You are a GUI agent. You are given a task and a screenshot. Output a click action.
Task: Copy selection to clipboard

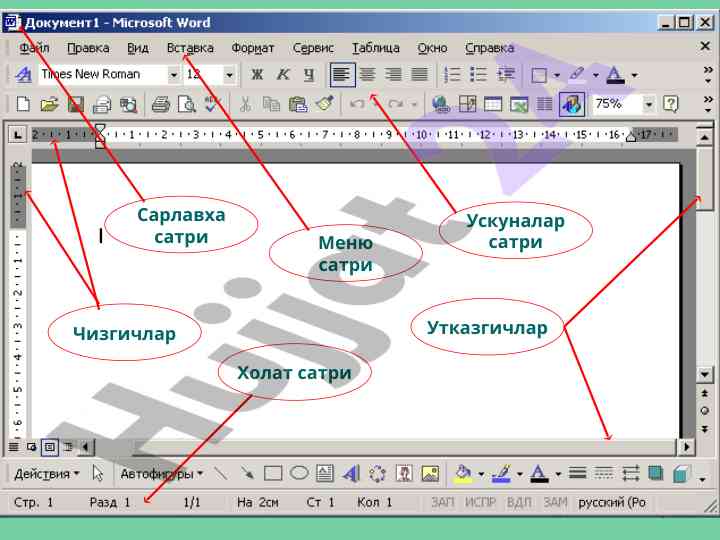[271, 104]
